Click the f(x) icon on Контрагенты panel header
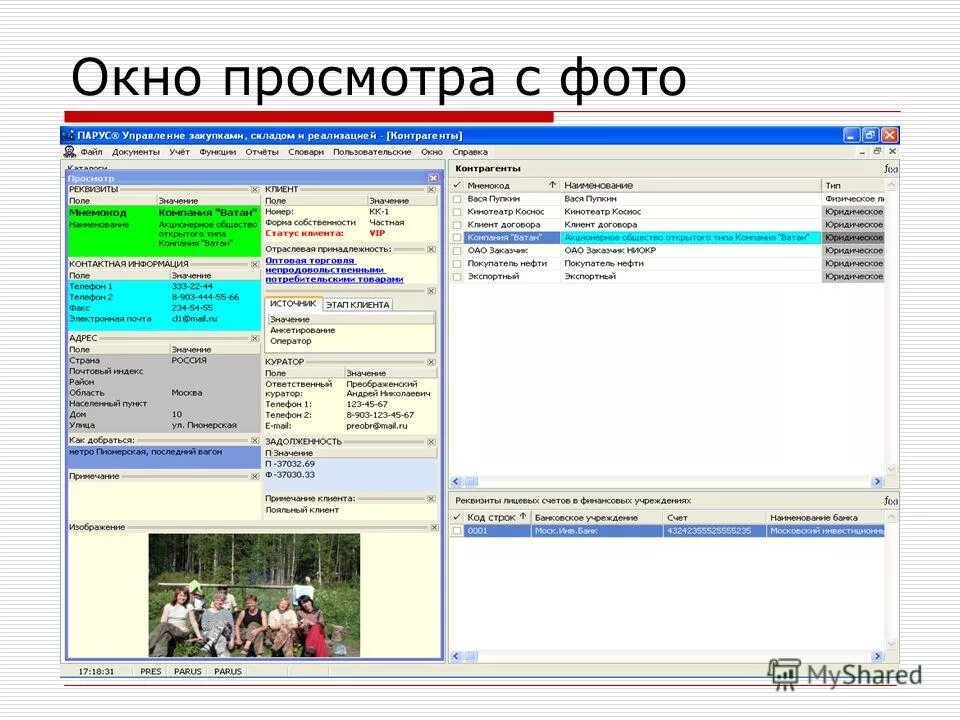The width and height of the screenshot is (960, 720). [890, 167]
